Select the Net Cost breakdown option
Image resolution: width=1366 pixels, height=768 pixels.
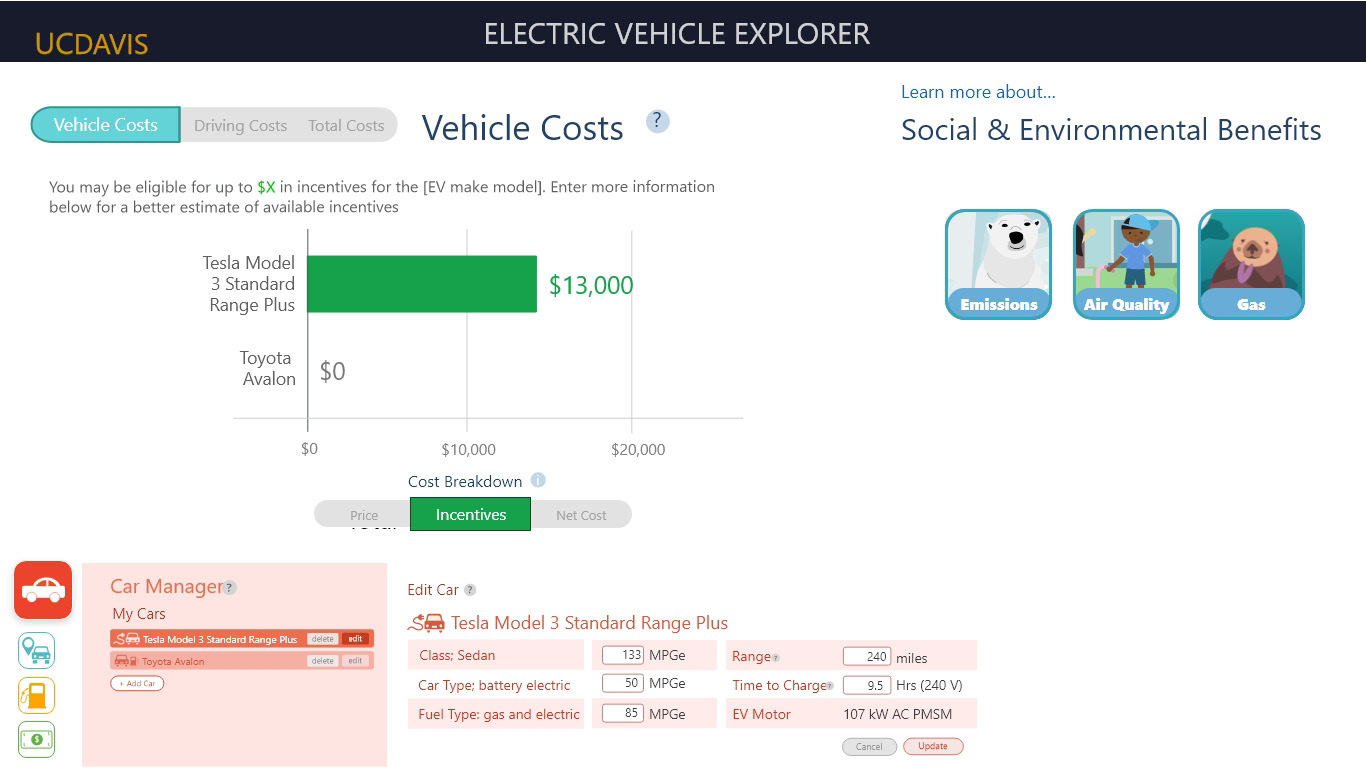(581, 515)
